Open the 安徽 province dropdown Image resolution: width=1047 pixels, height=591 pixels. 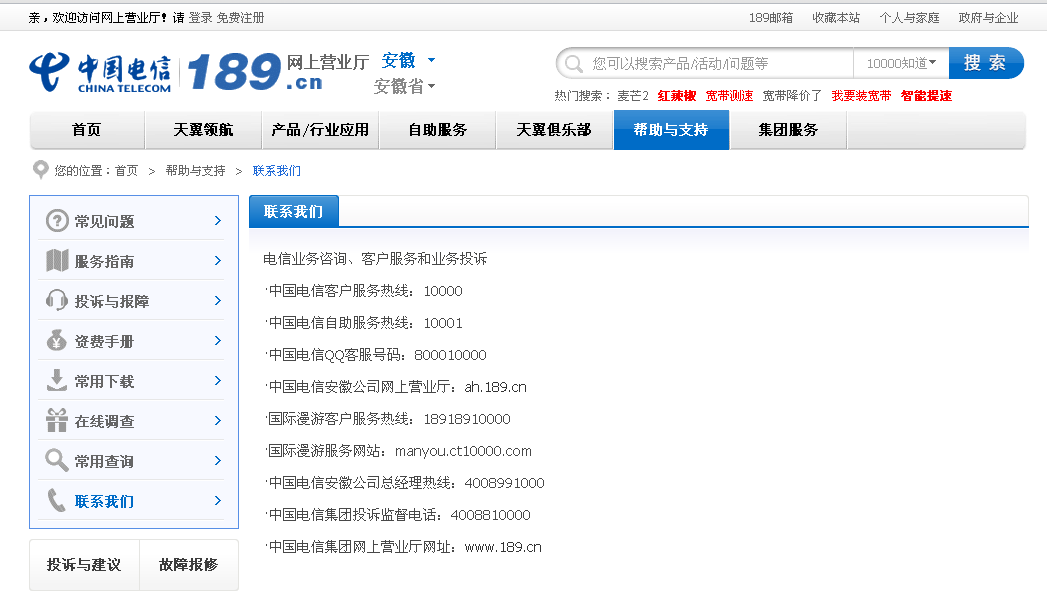pyautogui.click(x=408, y=60)
